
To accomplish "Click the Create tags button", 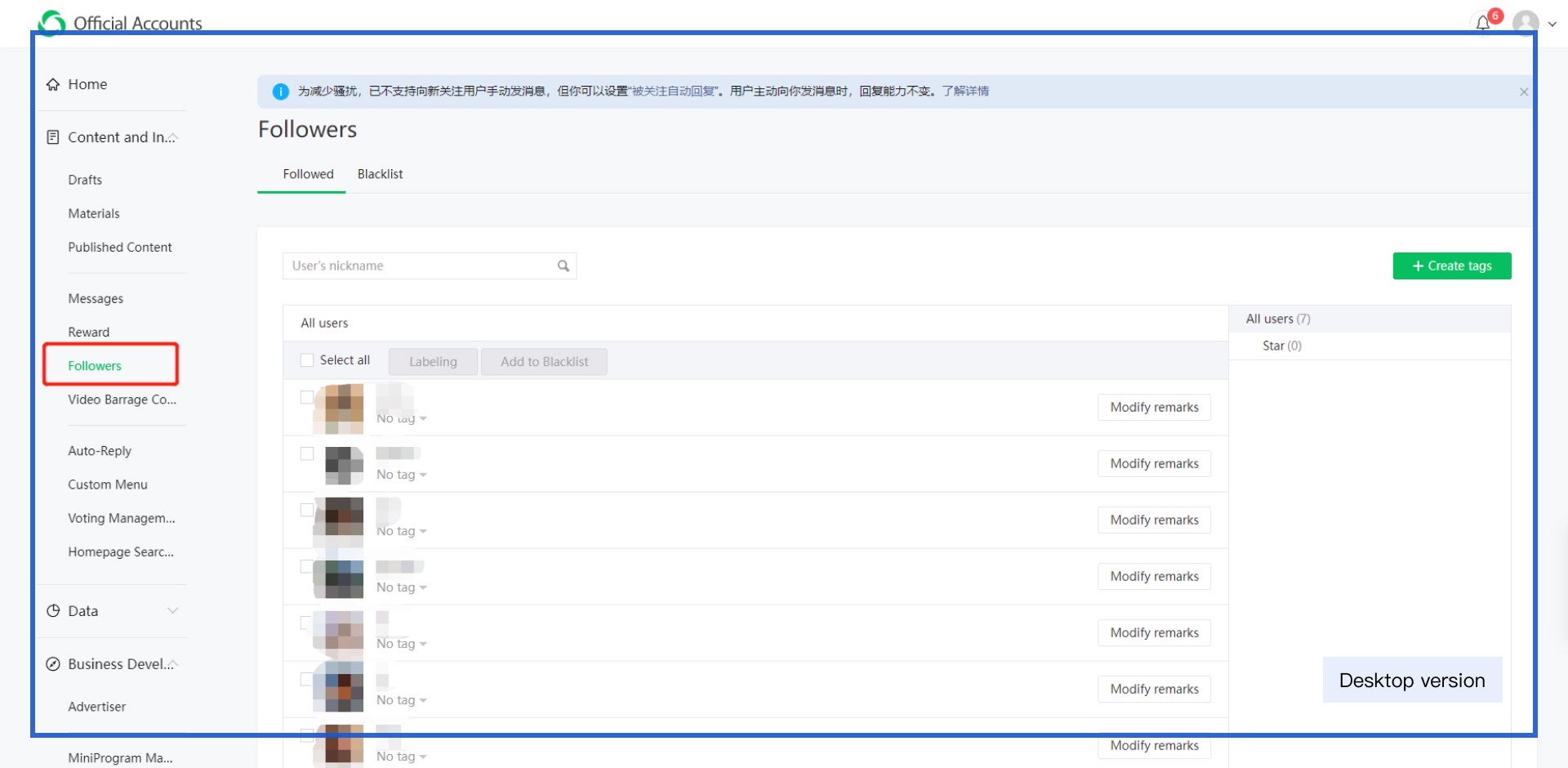I will 1451,266.
